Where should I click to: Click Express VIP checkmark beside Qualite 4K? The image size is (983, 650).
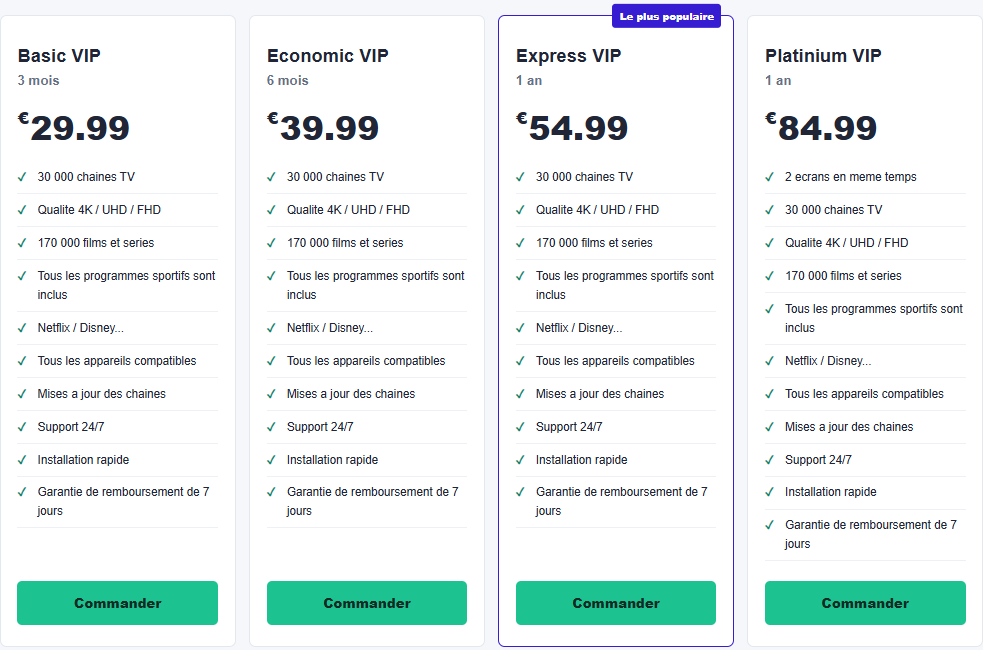520,210
